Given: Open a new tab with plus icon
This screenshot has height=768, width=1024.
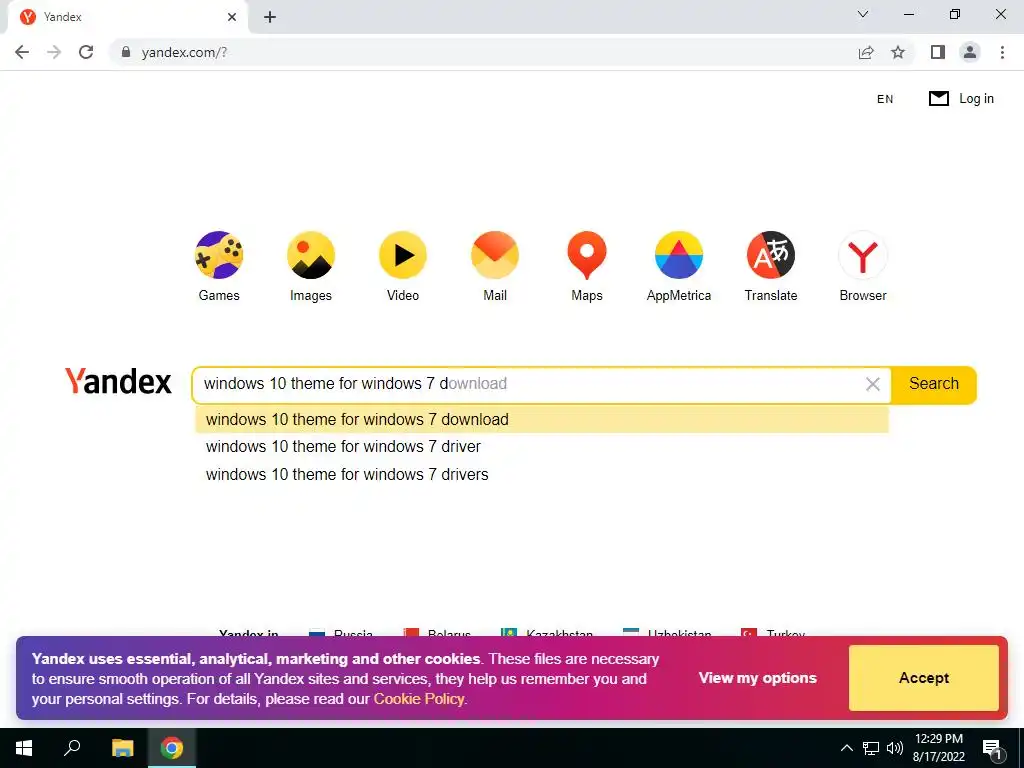Looking at the screenshot, I should point(270,17).
